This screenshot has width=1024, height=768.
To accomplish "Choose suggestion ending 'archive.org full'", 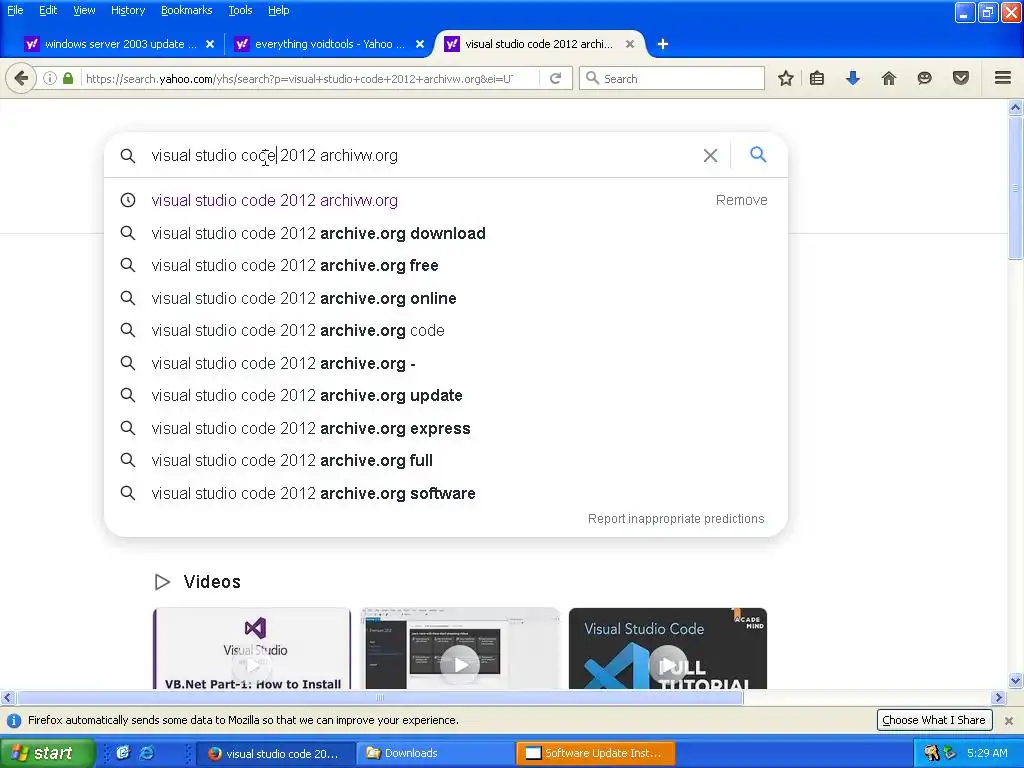I will tap(446, 460).
